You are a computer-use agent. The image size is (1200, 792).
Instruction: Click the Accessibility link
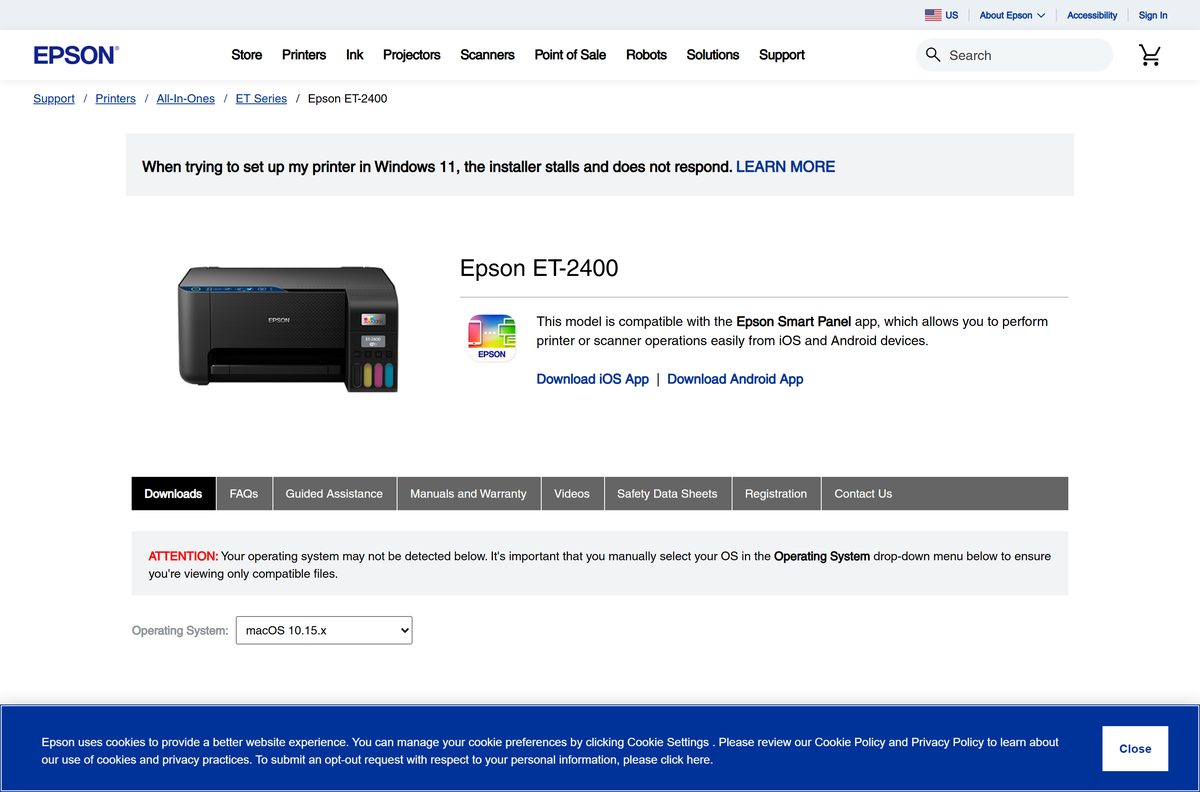tap(1092, 15)
